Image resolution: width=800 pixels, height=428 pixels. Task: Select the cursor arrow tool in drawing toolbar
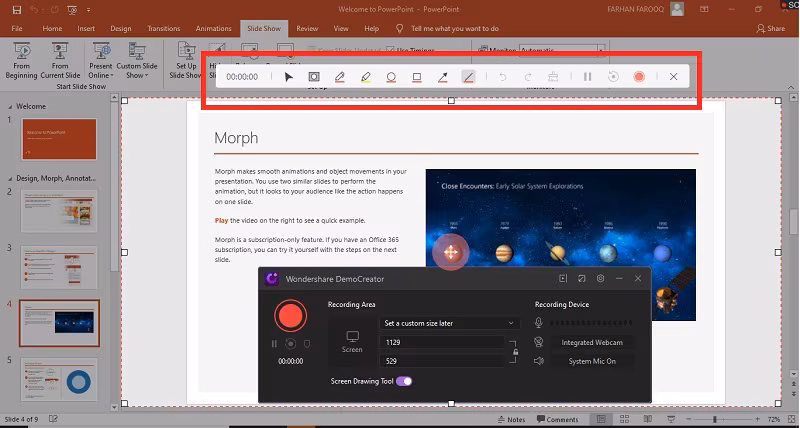point(289,77)
